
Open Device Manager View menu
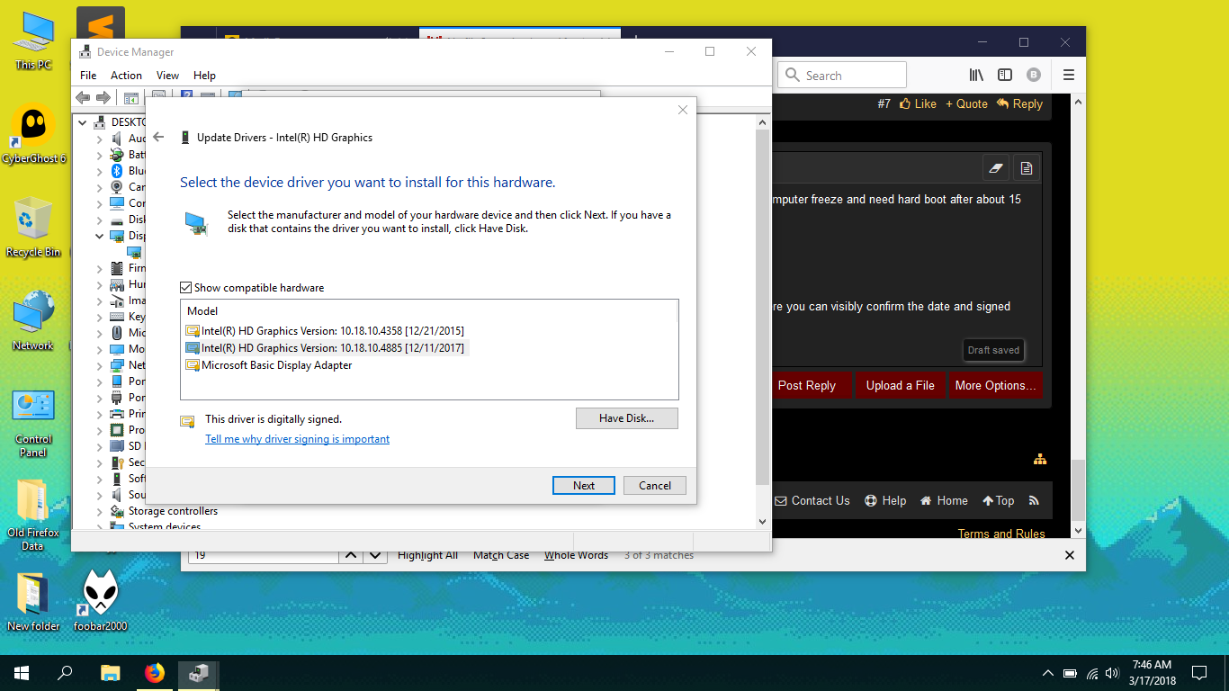[167, 75]
